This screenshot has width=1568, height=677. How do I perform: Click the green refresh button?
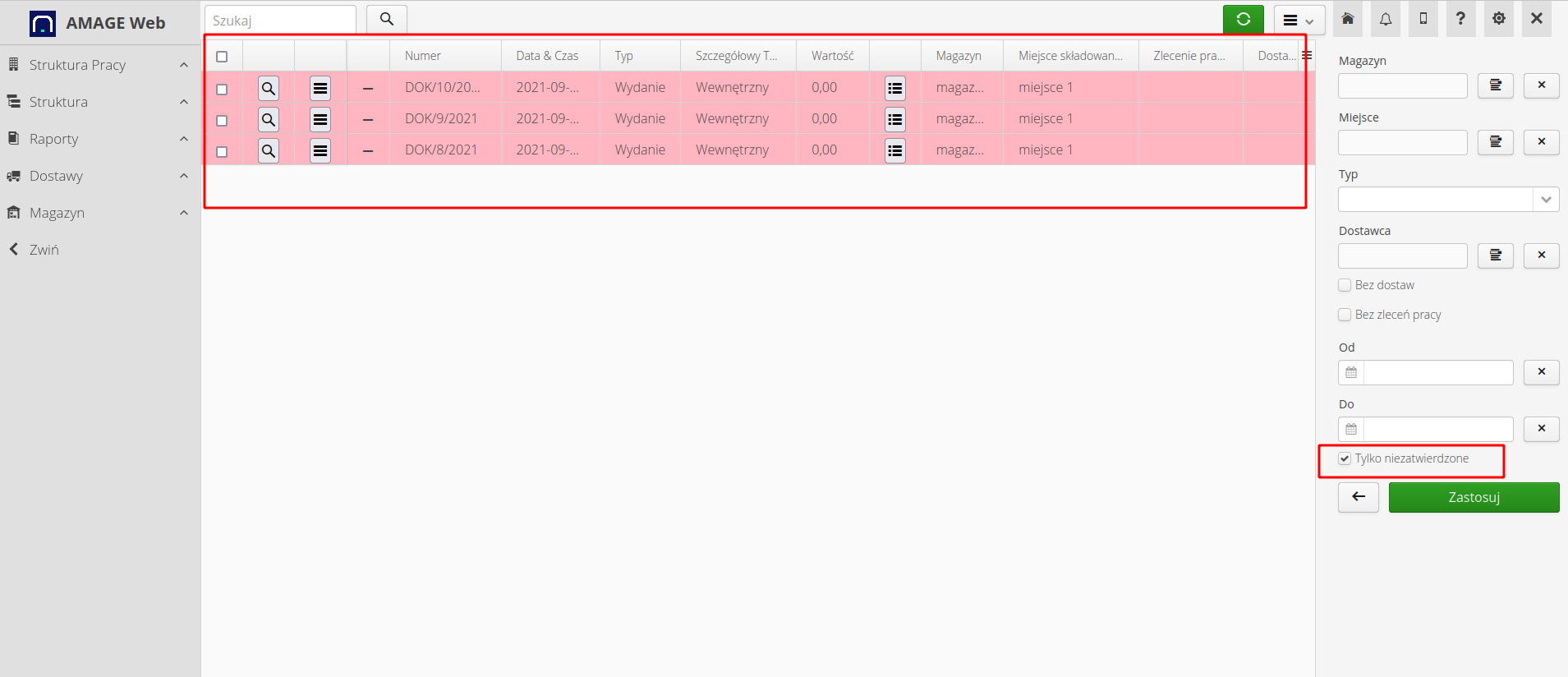pyautogui.click(x=1243, y=20)
